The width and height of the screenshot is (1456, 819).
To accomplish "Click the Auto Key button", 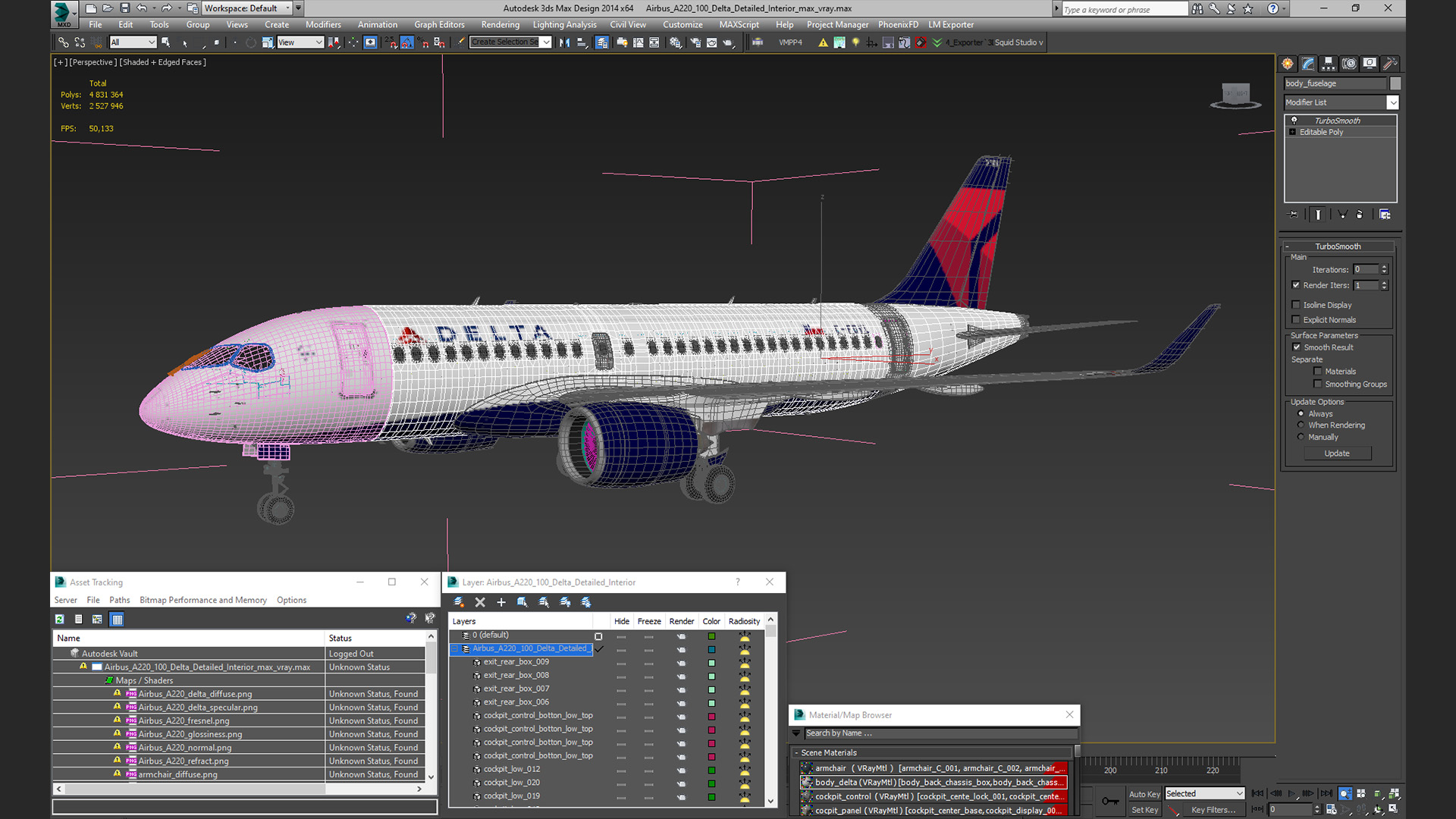I will click(1144, 794).
